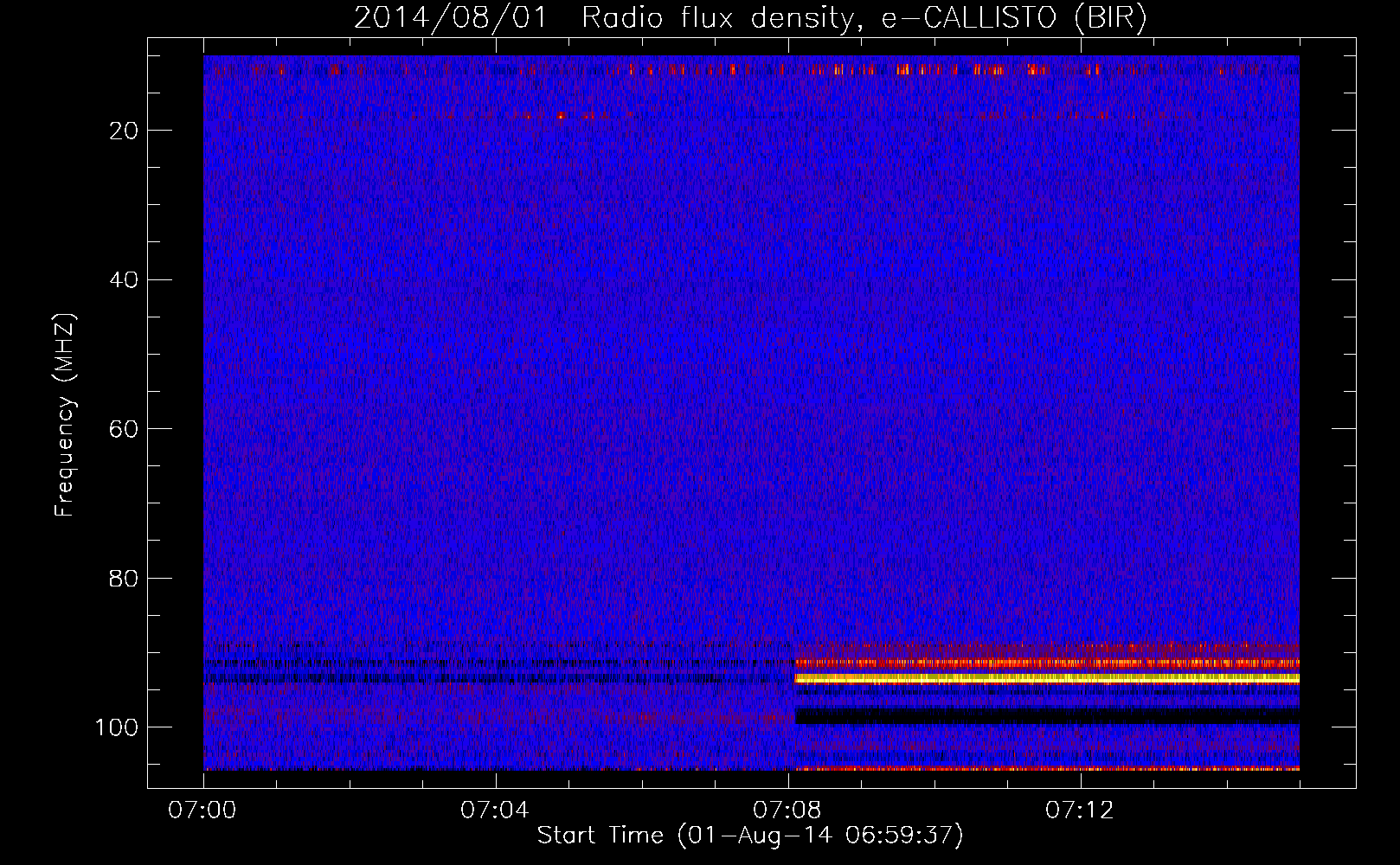
Task: Click the 40 frequency tick label
Action: pyautogui.click(x=124, y=280)
